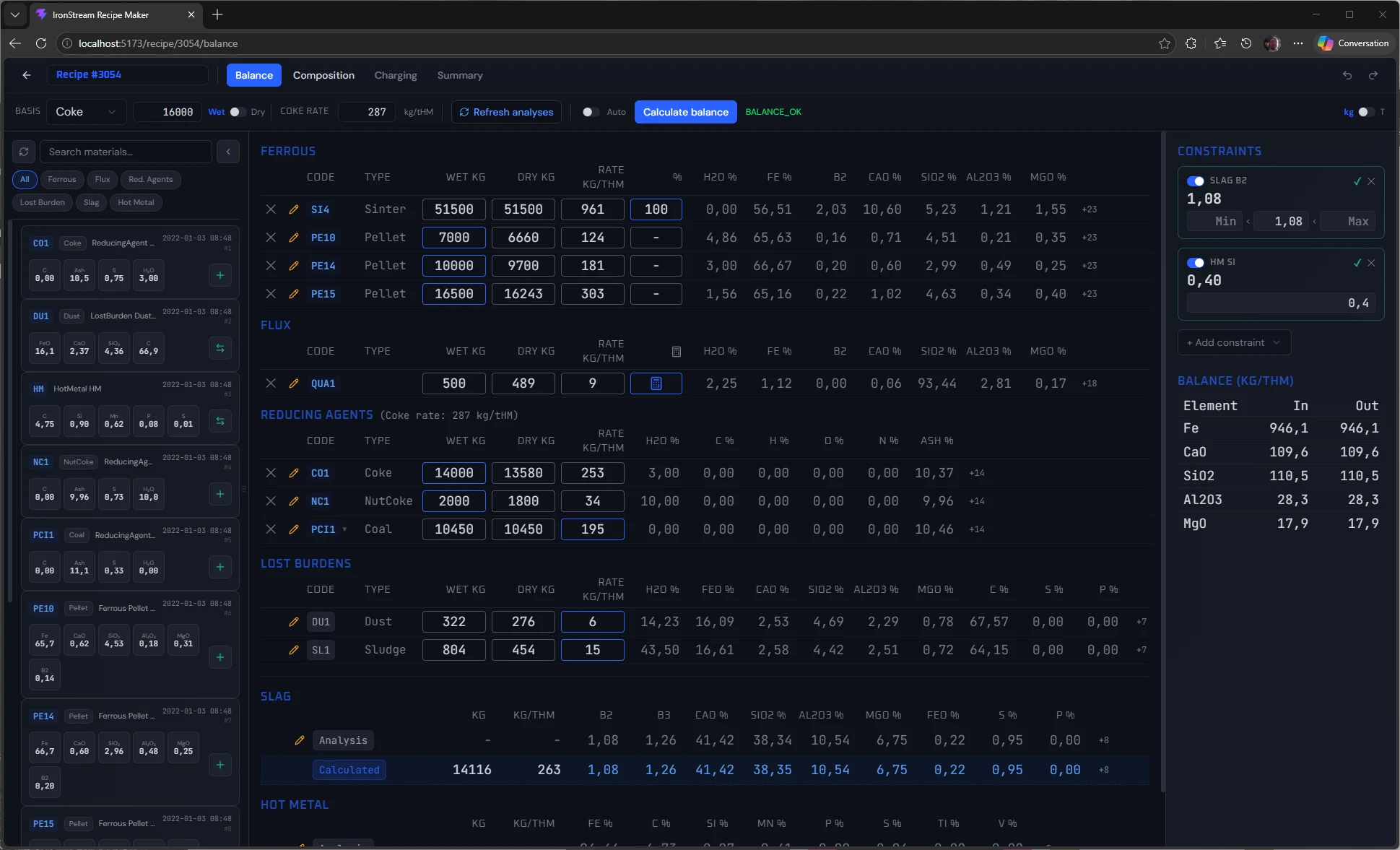Screen dimensions: 1400x850
Task: Click the back arrow next to Recipe #3054
Action: (26, 74)
